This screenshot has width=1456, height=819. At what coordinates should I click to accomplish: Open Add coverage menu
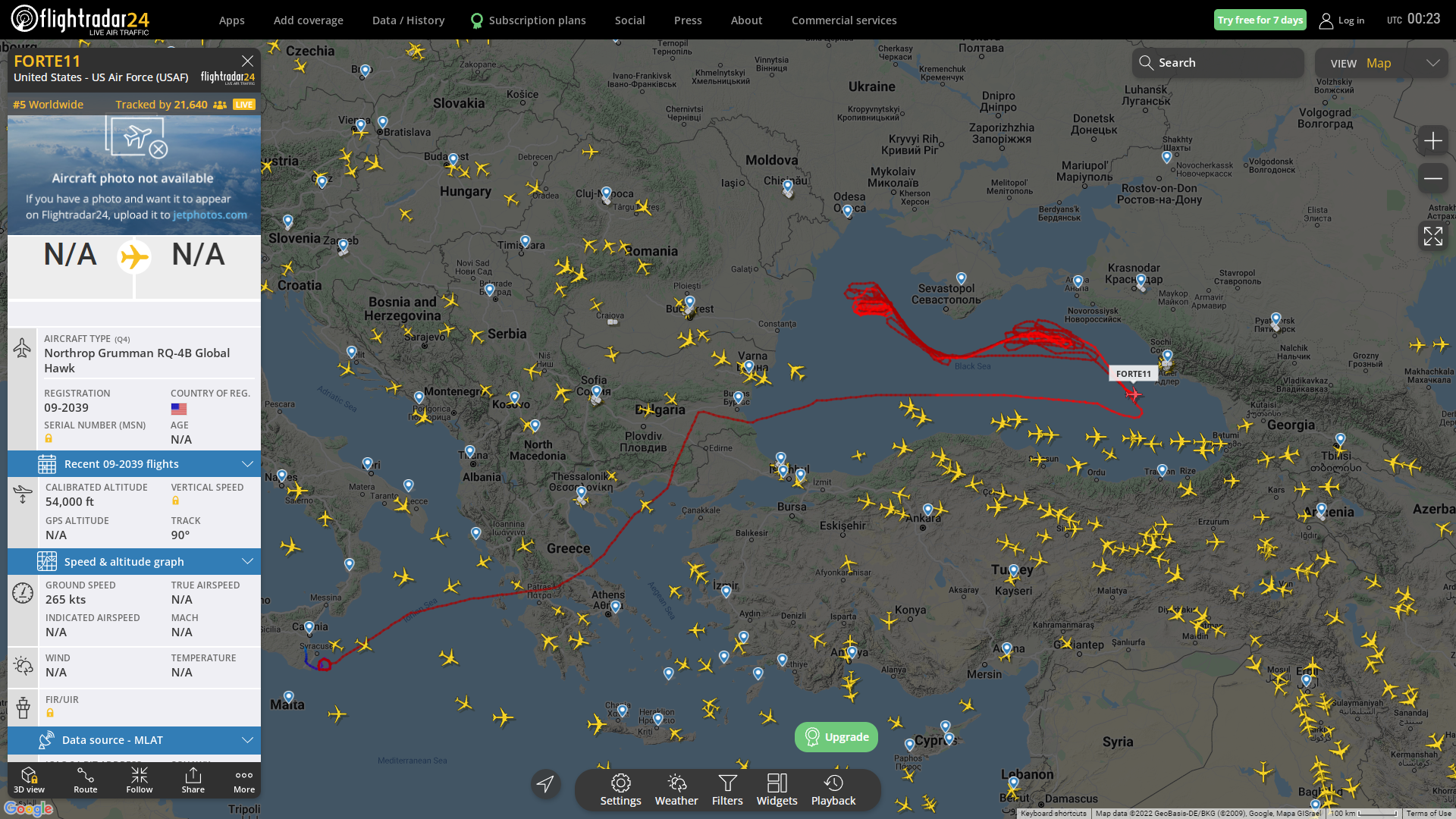point(309,20)
